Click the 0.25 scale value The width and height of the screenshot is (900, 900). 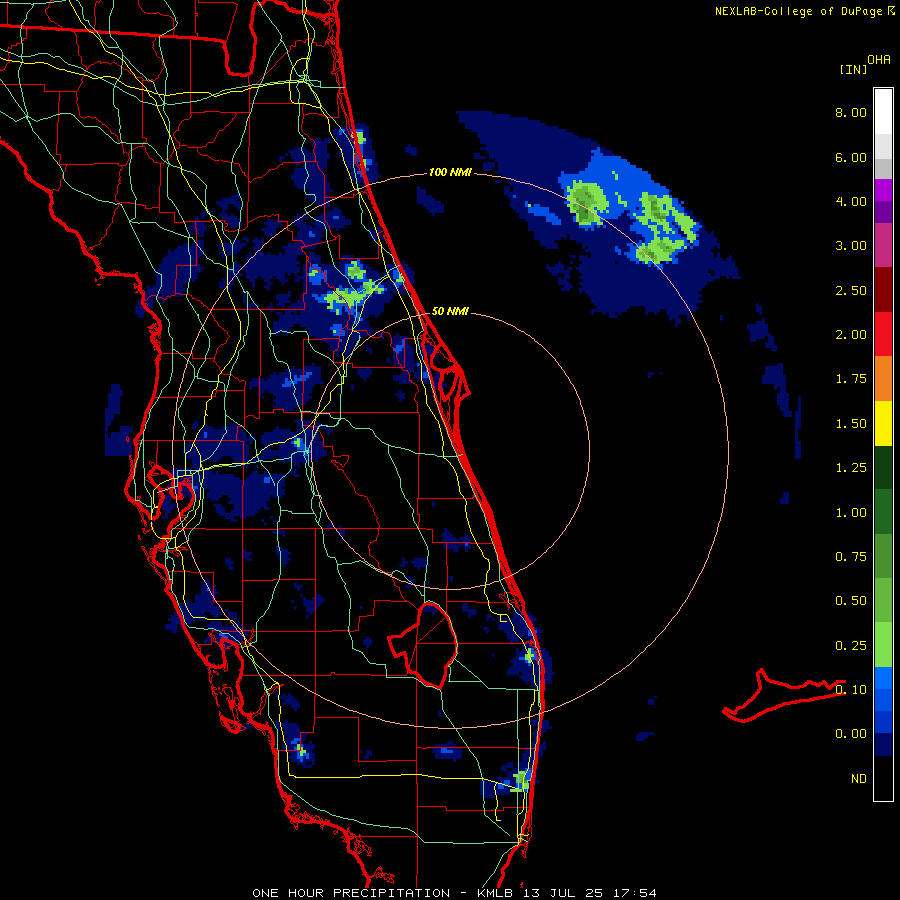pyautogui.click(x=851, y=646)
